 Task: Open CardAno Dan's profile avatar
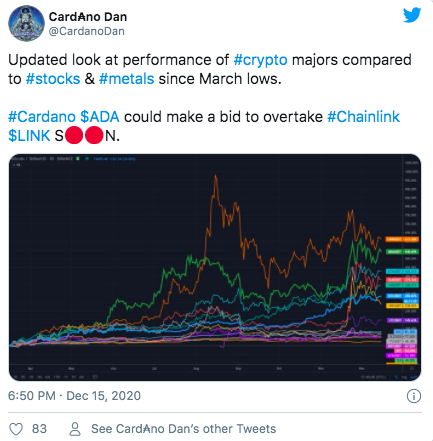[x=26, y=23]
